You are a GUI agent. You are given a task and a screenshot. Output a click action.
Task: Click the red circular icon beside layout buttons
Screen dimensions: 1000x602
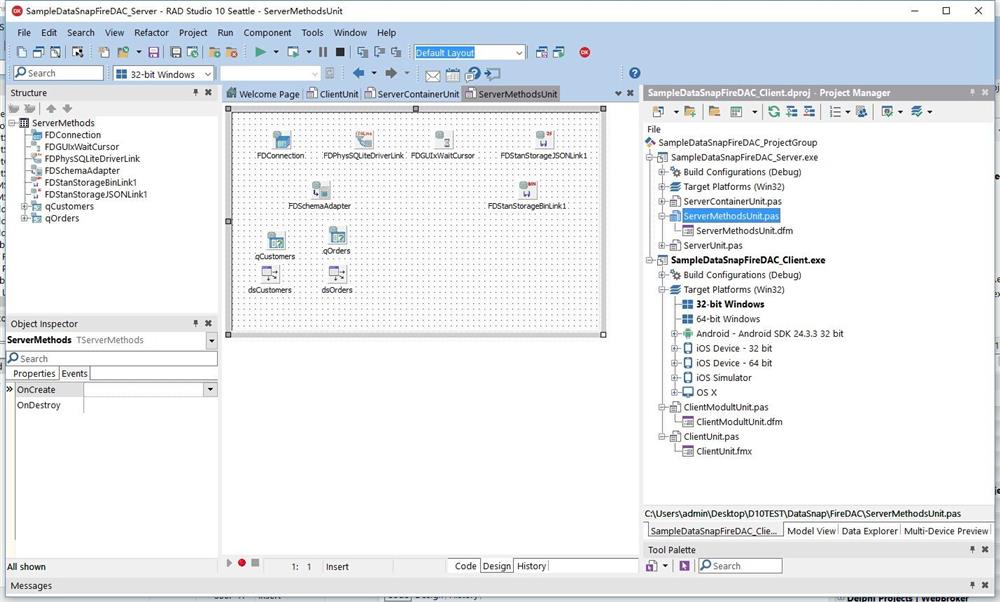[585, 52]
